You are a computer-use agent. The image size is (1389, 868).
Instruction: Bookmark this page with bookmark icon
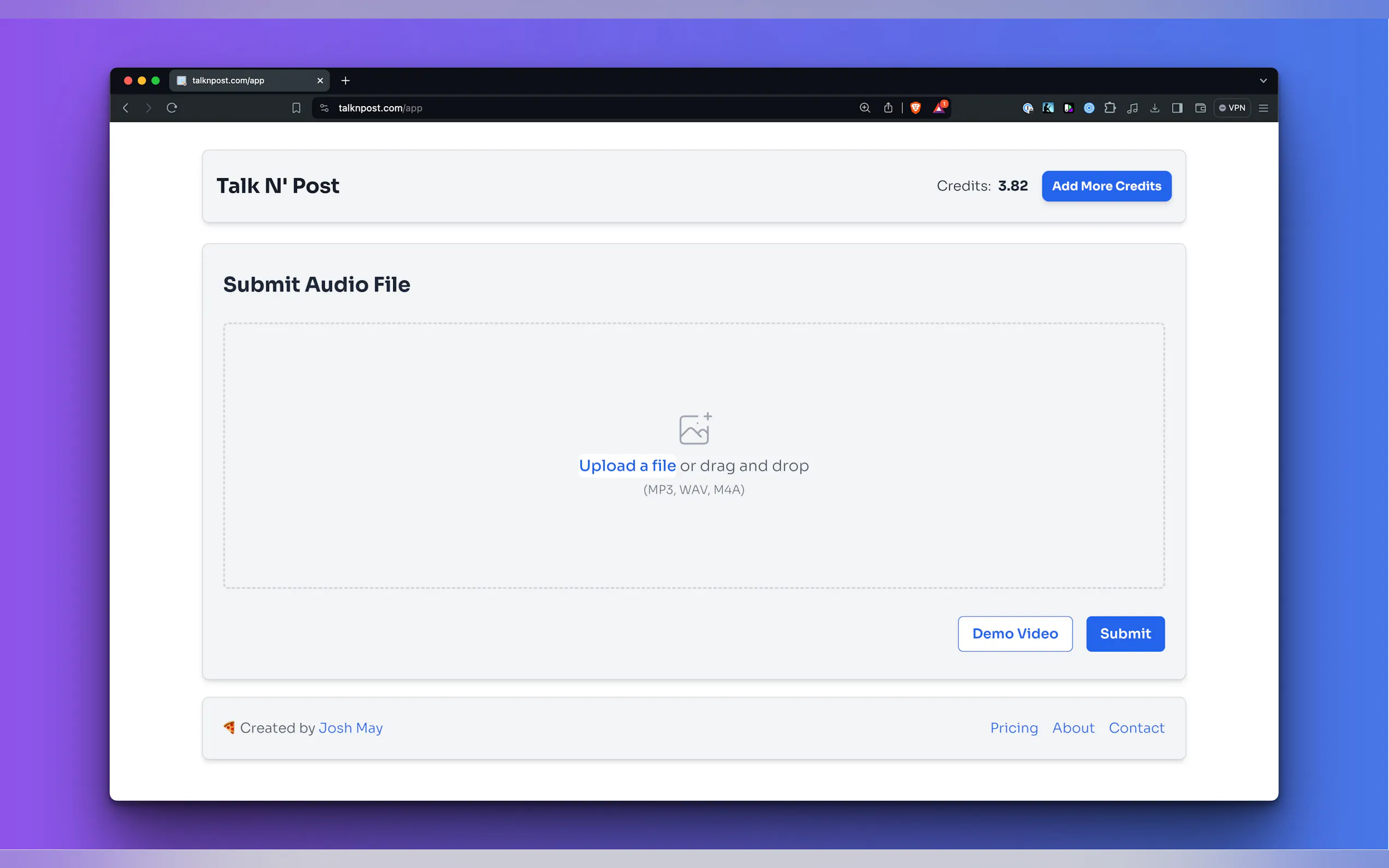pyautogui.click(x=296, y=108)
